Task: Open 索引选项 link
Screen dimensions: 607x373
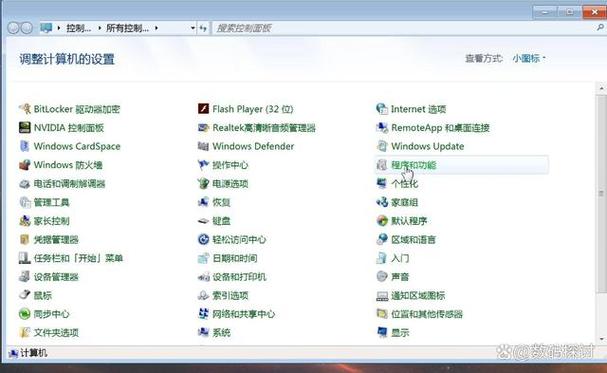Action: (x=230, y=295)
